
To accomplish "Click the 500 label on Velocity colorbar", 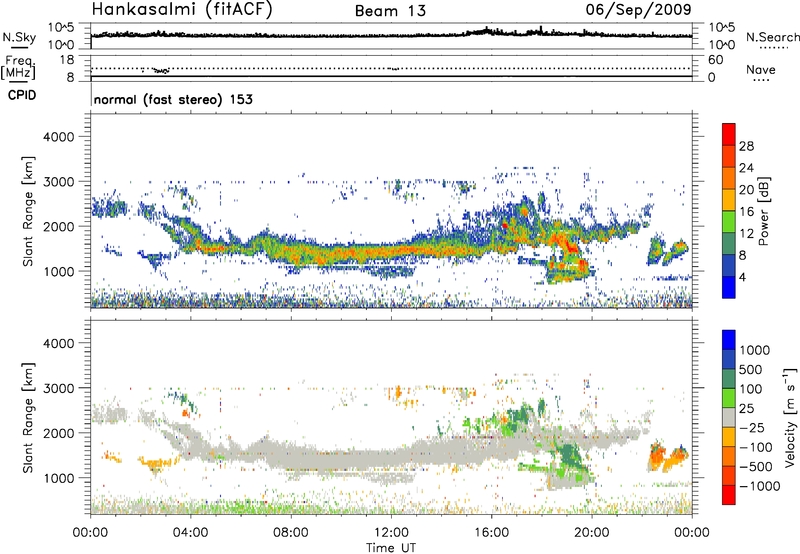I will (x=753, y=369).
